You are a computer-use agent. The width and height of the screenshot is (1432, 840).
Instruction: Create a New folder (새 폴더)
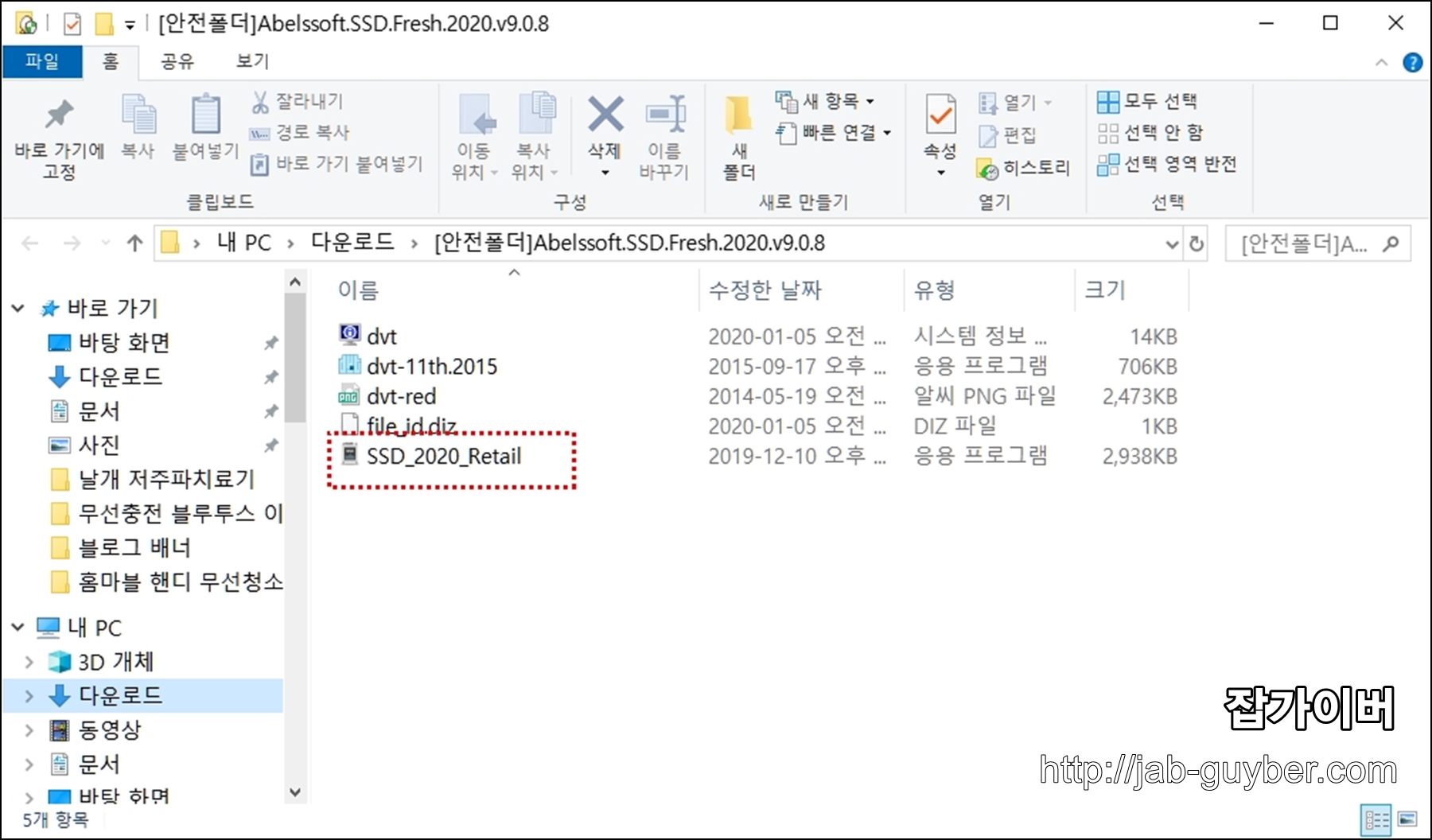point(739,137)
